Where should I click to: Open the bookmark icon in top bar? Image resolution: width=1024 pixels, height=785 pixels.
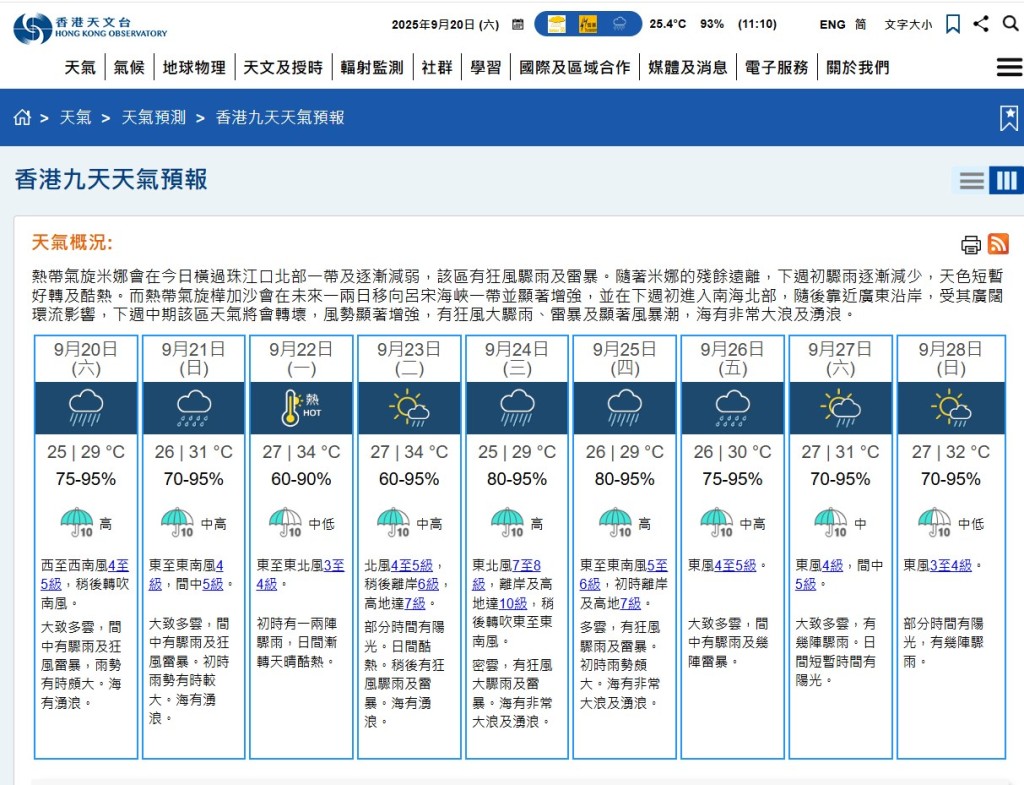pyautogui.click(x=953, y=24)
